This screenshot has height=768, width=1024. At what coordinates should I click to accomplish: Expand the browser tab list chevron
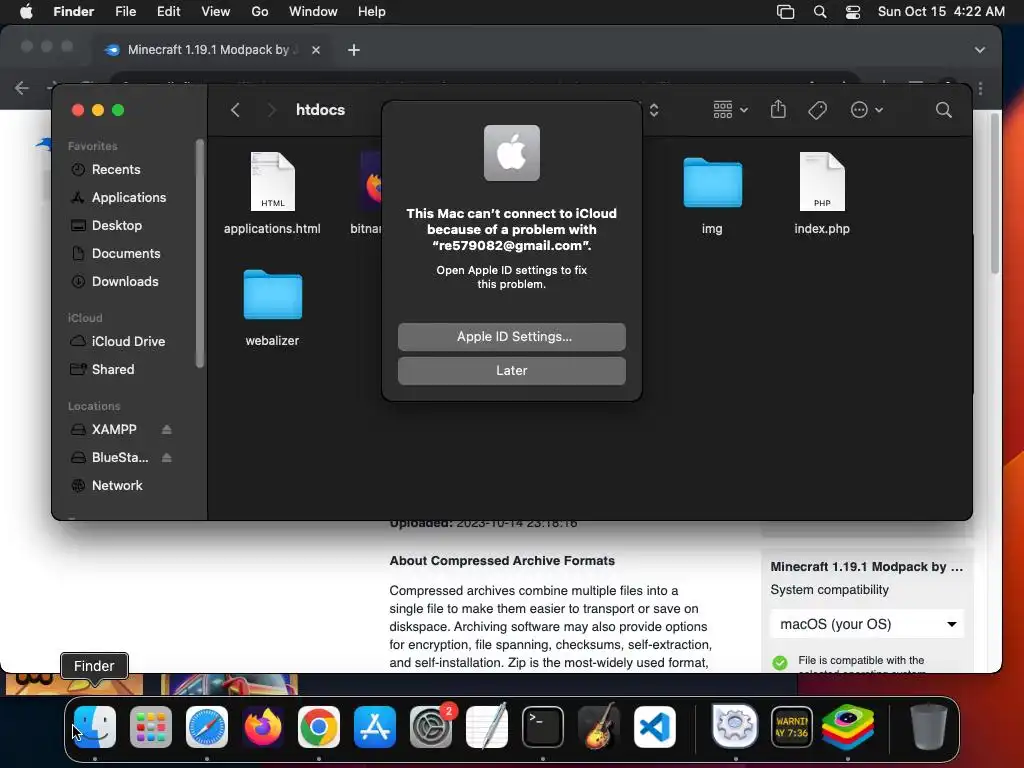pyautogui.click(x=980, y=50)
